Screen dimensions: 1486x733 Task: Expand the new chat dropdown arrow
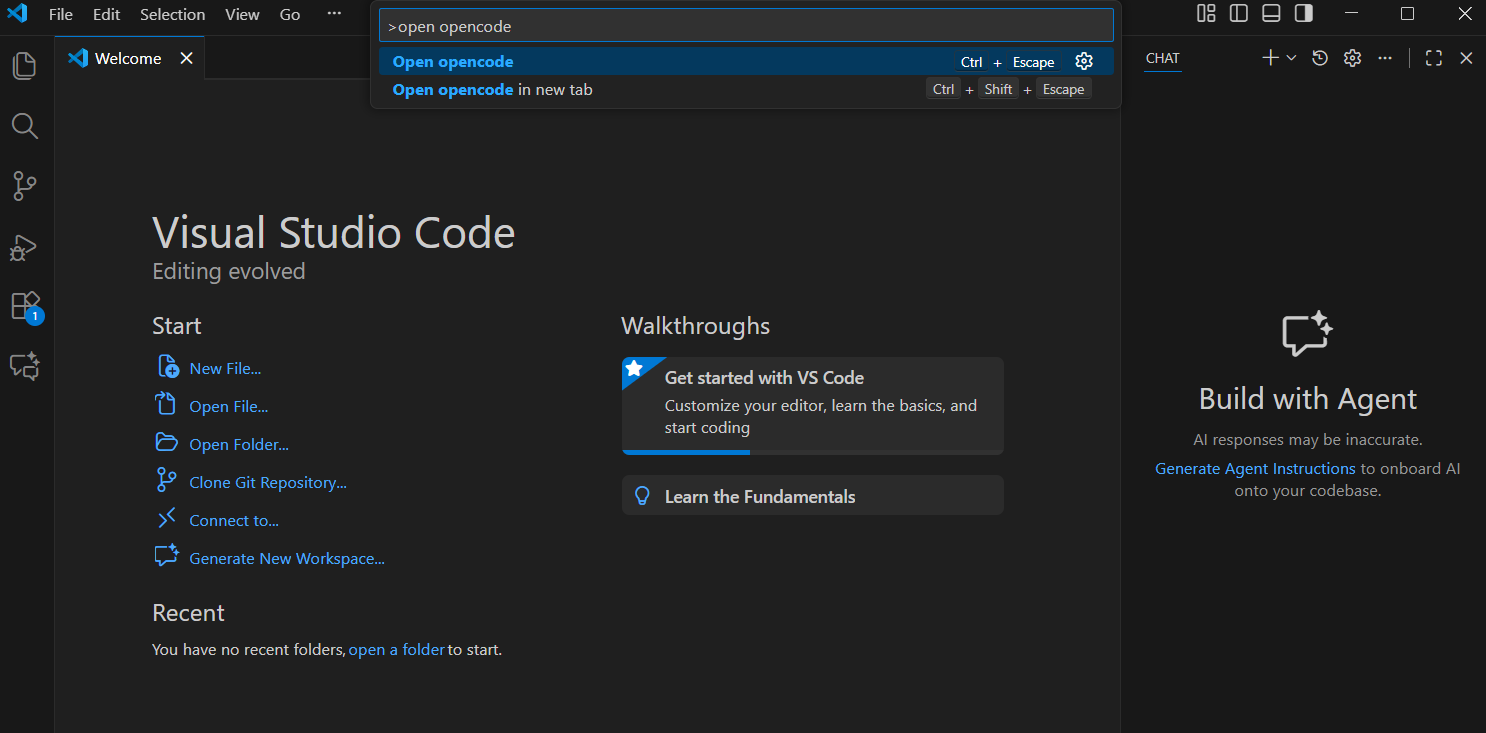coord(1291,58)
